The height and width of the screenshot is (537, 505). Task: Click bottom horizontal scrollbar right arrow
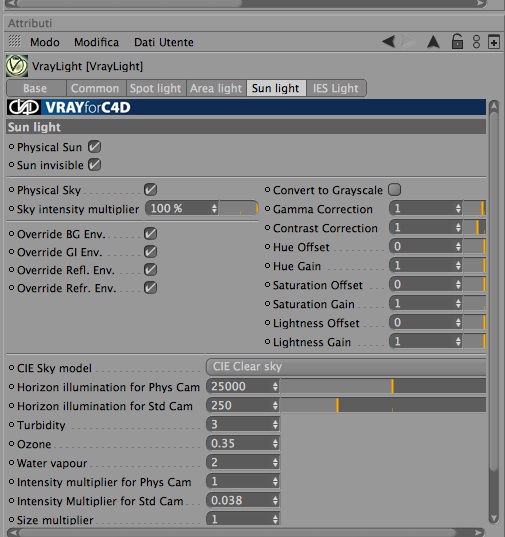tap(479, 533)
